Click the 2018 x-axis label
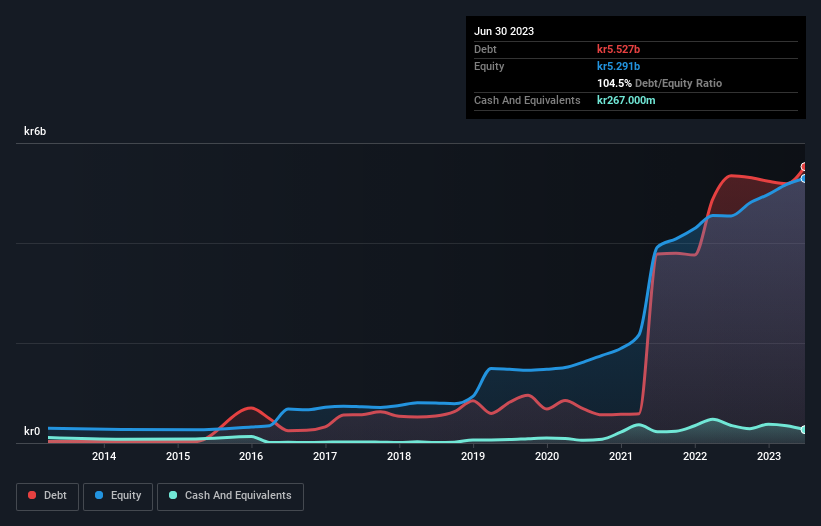Image resolution: width=821 pixels, height=526 pixels. pos(399,456)
